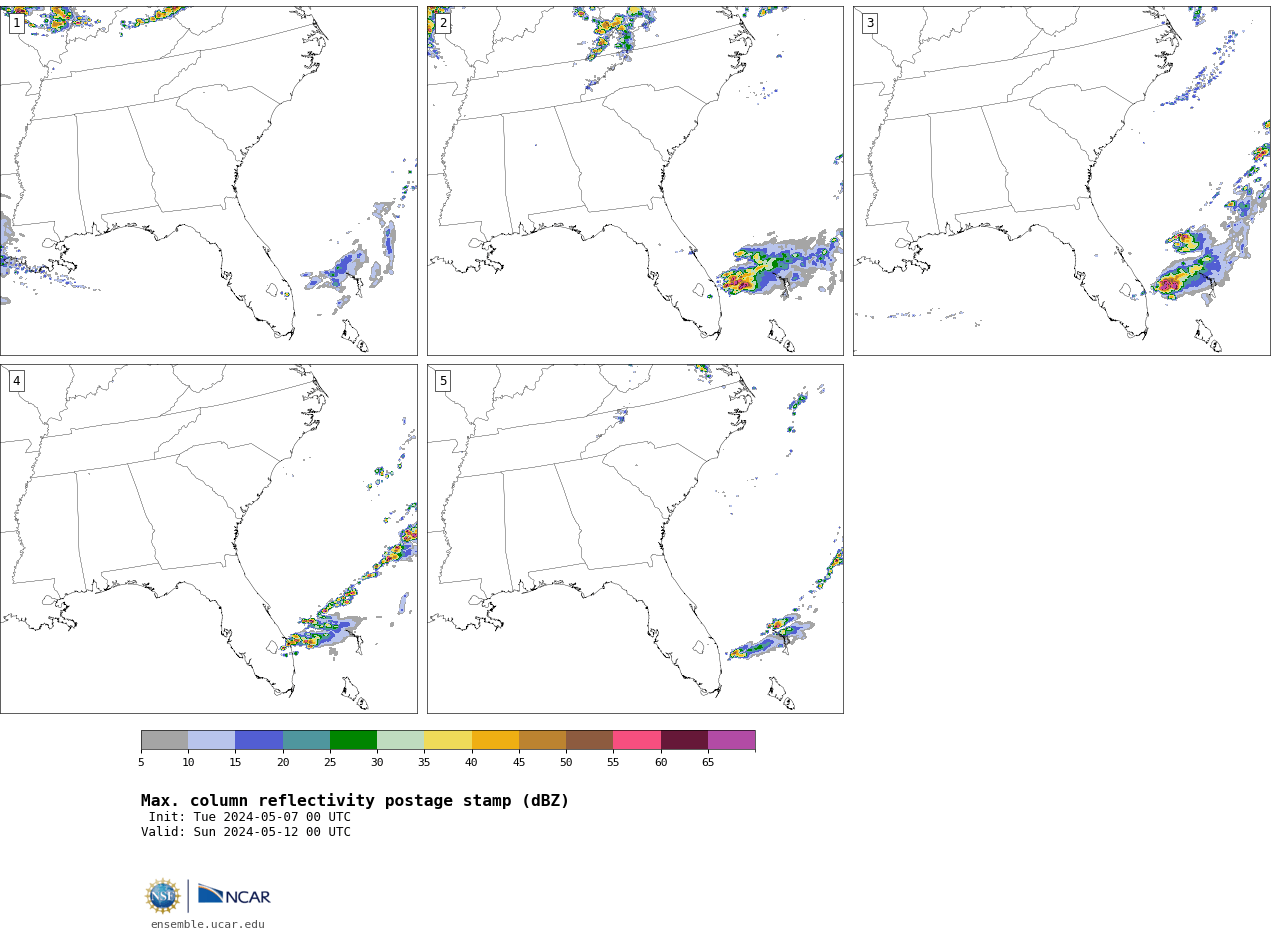Click the maroon 60-65 dBZ swatch

[684, 740]
